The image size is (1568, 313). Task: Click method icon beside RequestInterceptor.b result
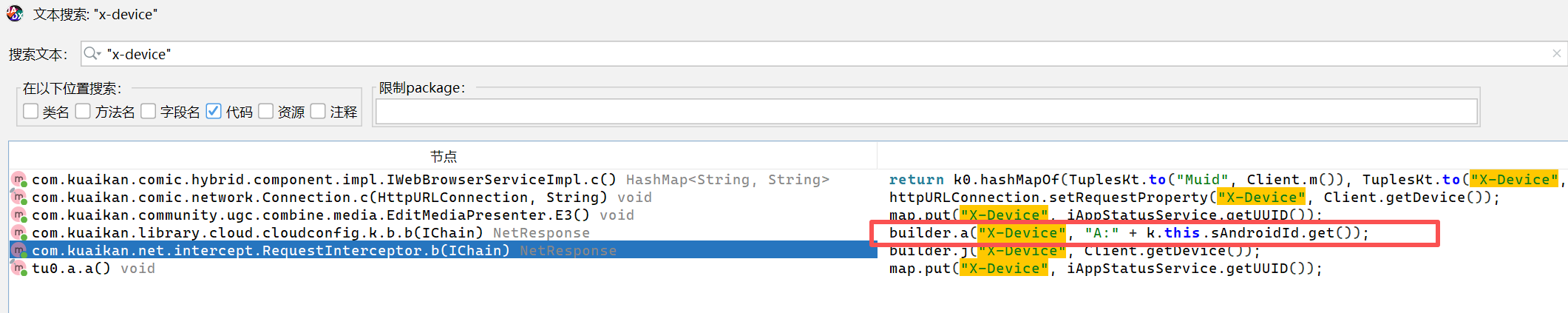pos(18,251)
